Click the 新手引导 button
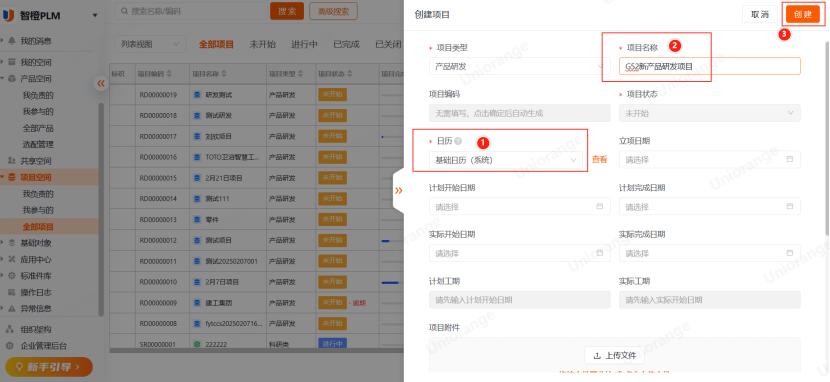 49,366
